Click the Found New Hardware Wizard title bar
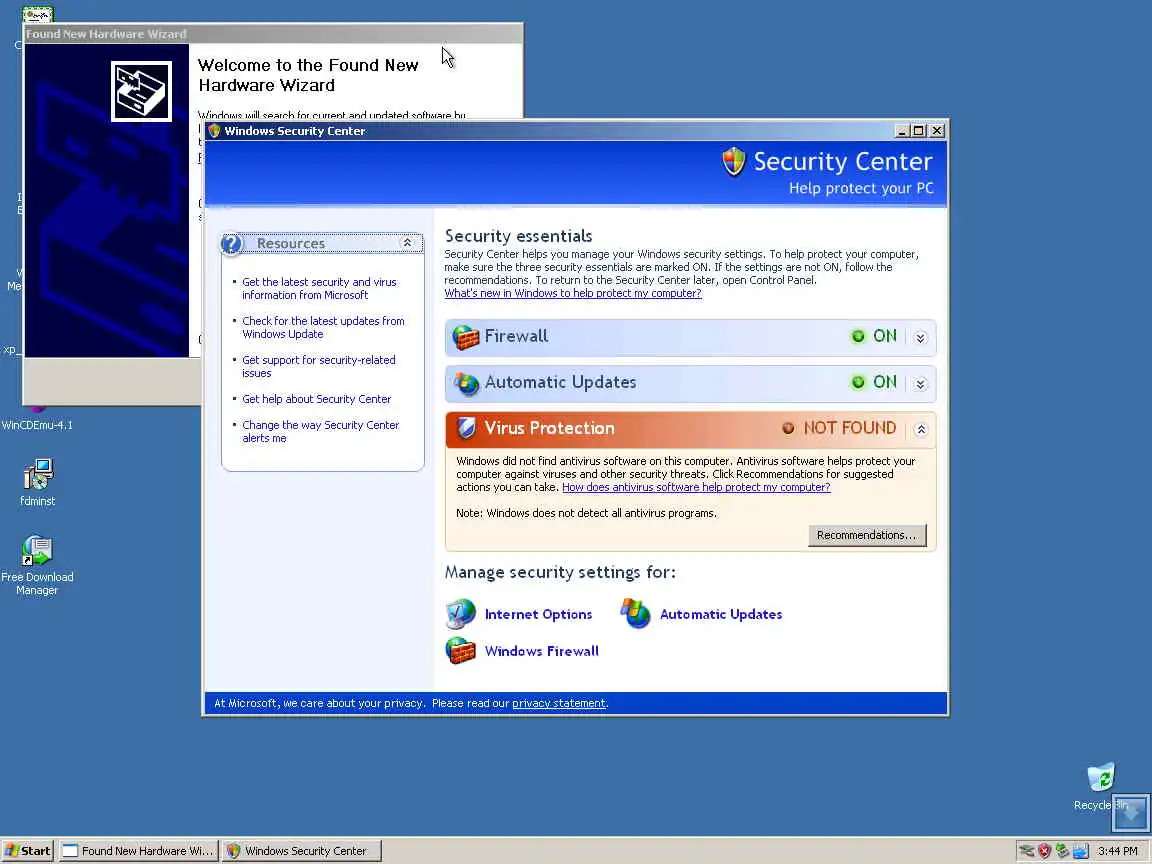The image size is (1152, 864). point(273,34)
